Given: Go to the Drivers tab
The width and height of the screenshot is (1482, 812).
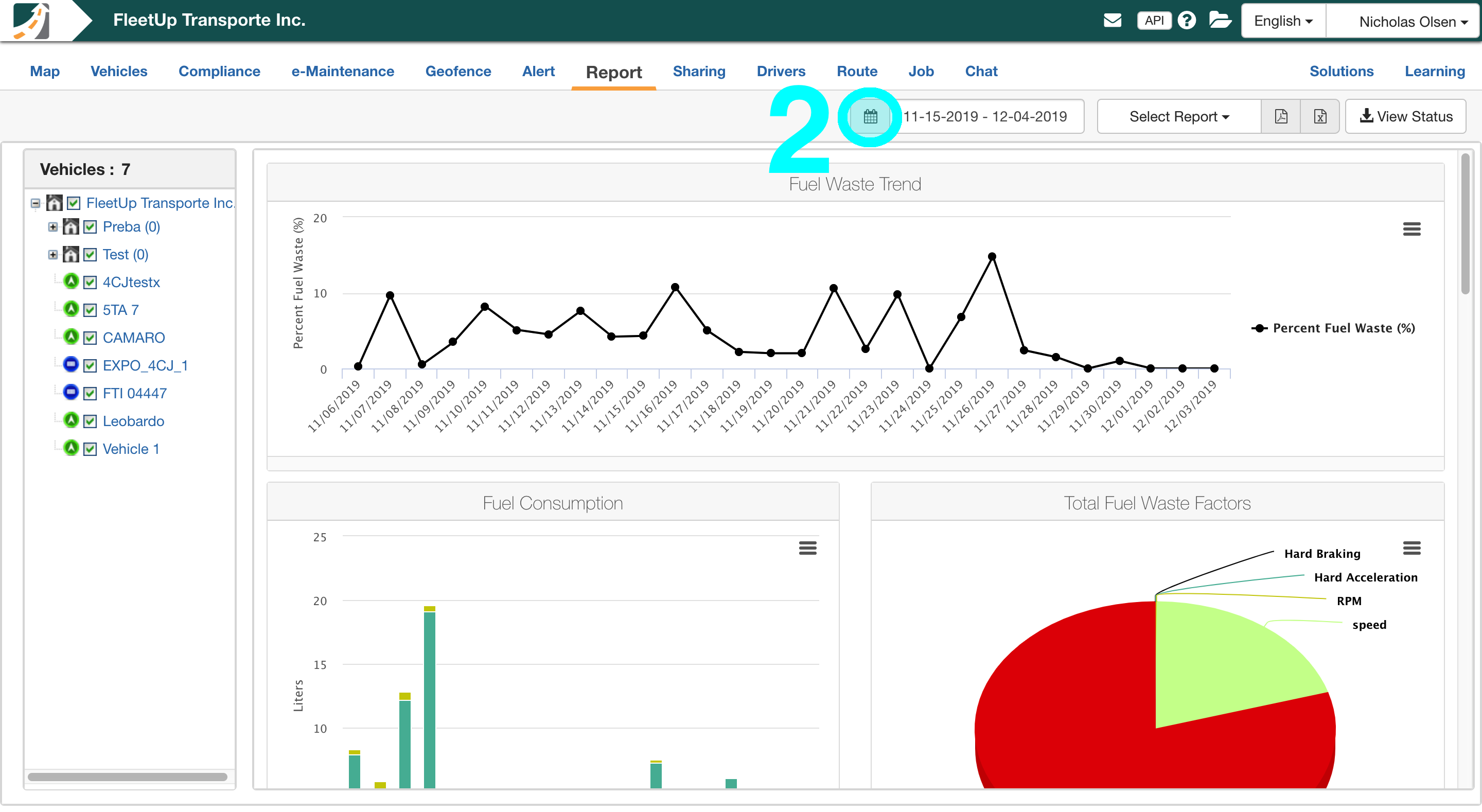Looking at the screenshot, I should click(x=781, y=72).
